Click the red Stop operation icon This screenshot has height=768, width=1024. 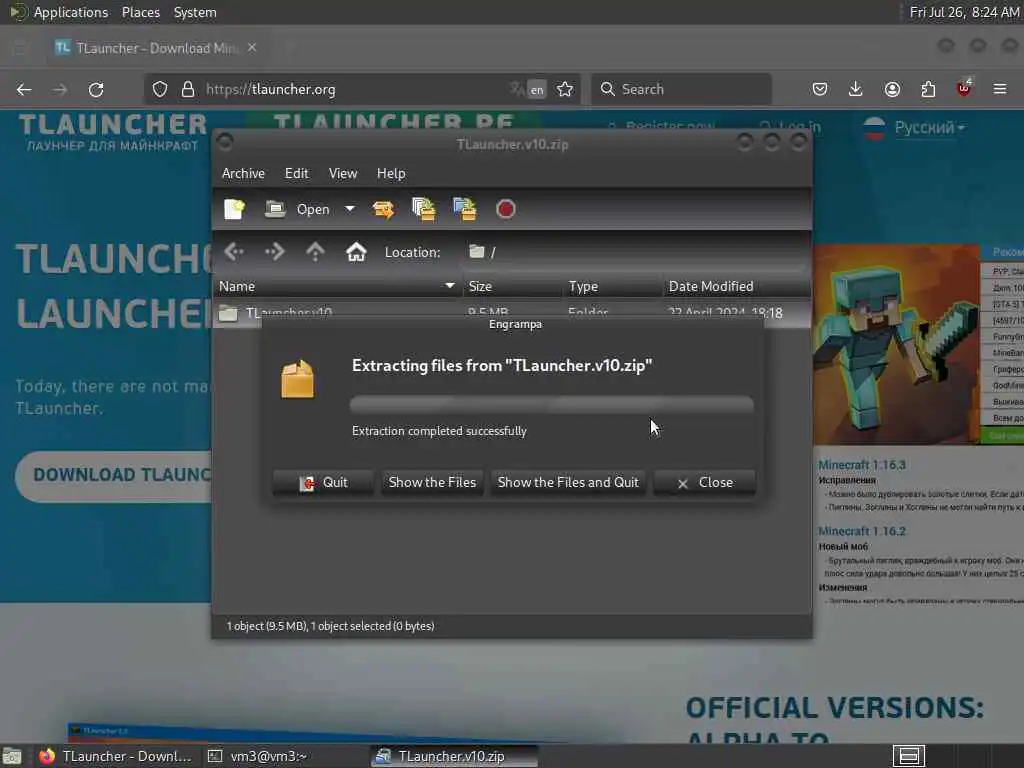click(x=505, y=209)
